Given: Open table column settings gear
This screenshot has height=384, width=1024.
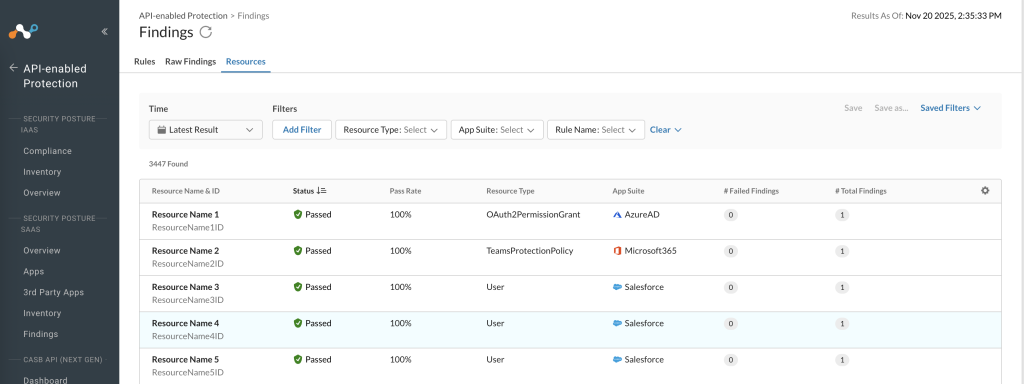Looking at the screenshot, I should (985, 191).
